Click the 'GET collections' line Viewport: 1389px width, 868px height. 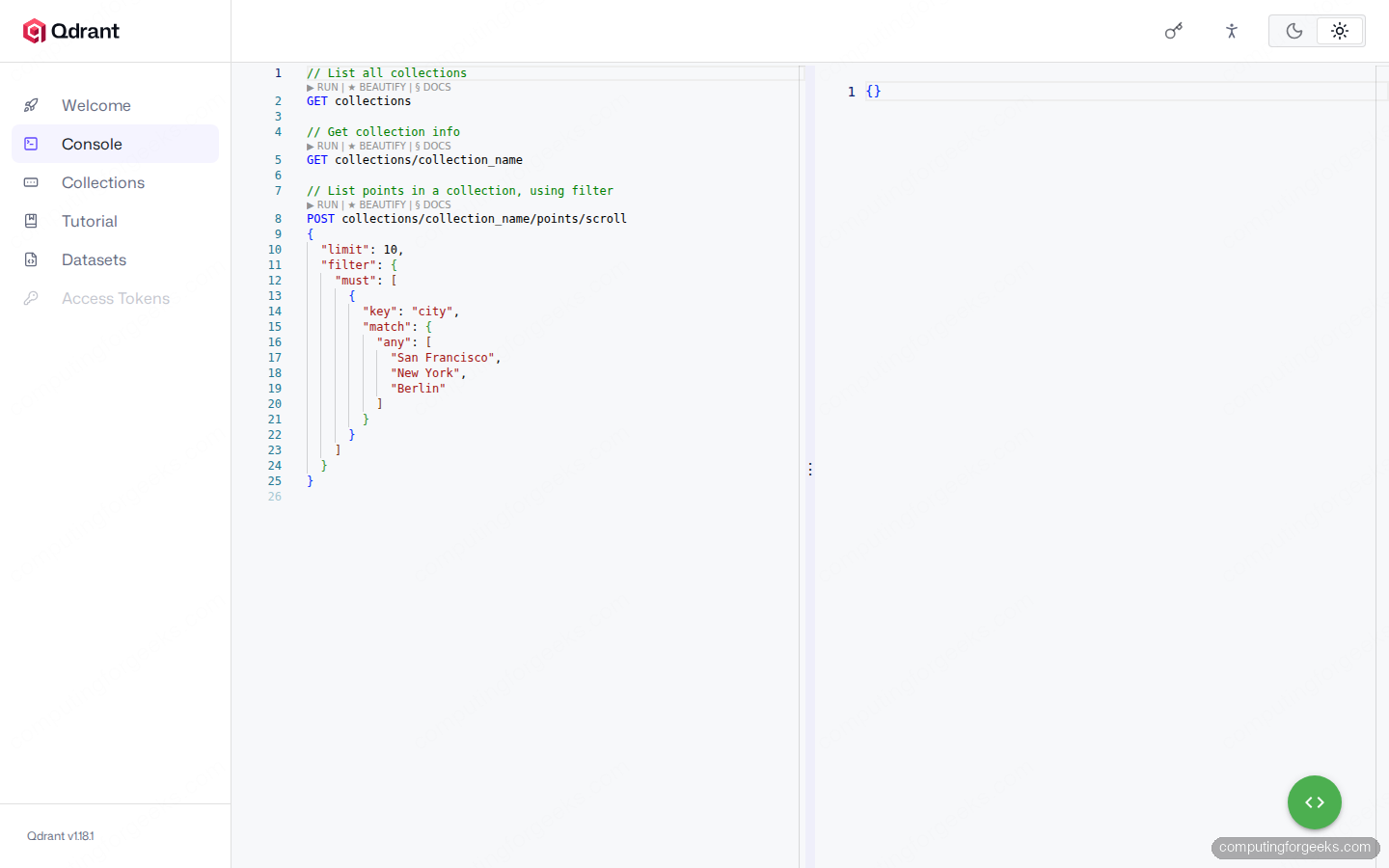tap(359, 101)
